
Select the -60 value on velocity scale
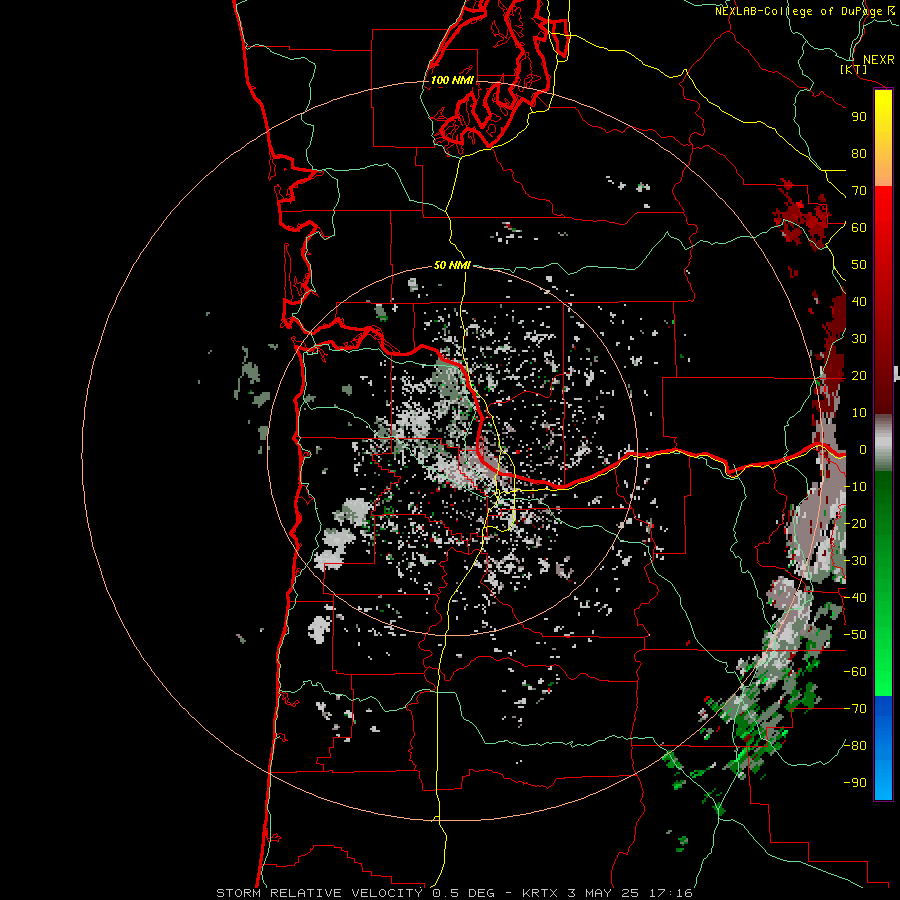coord(855,672)
